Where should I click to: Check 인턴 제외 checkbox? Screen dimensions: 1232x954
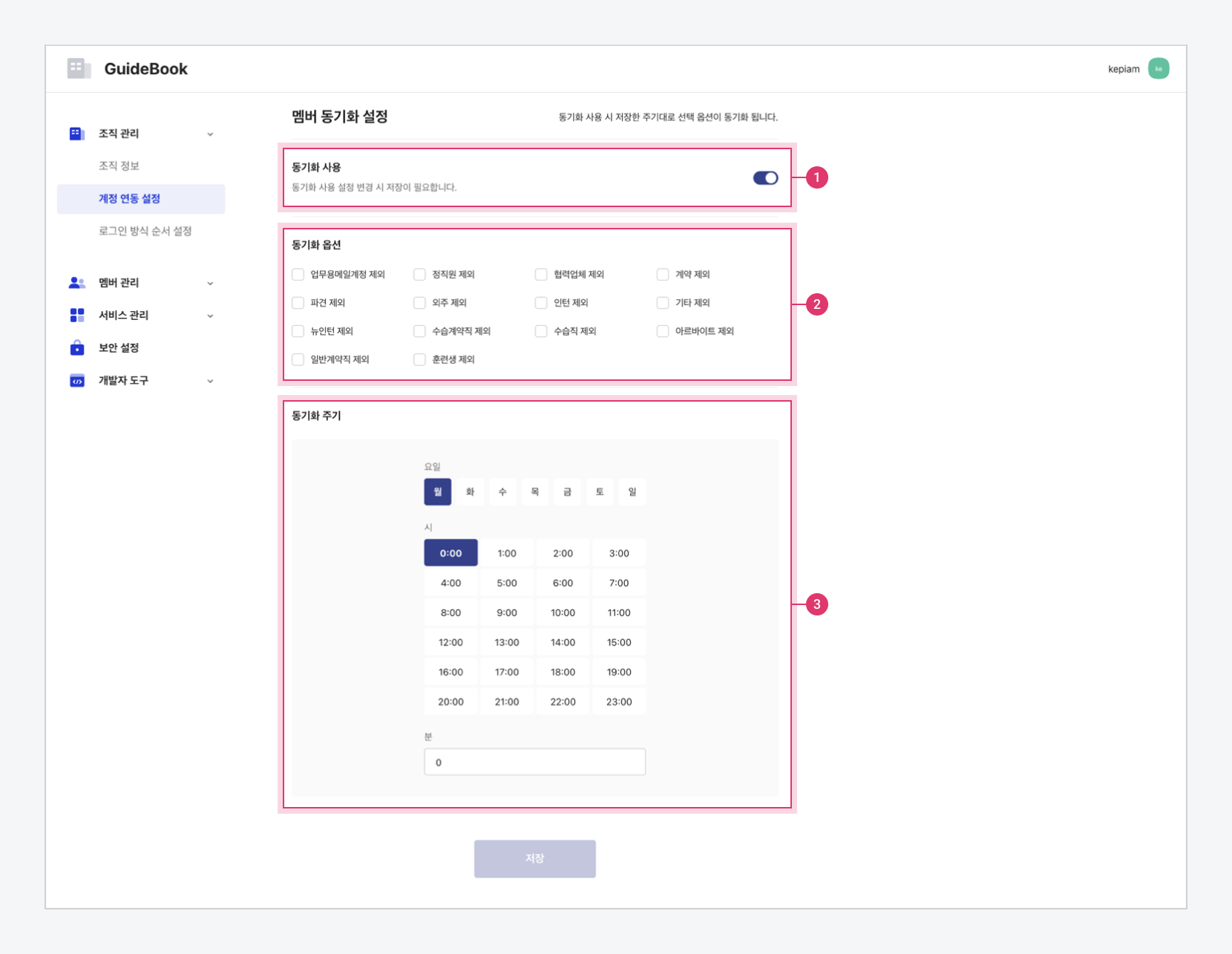click(541, 303)
